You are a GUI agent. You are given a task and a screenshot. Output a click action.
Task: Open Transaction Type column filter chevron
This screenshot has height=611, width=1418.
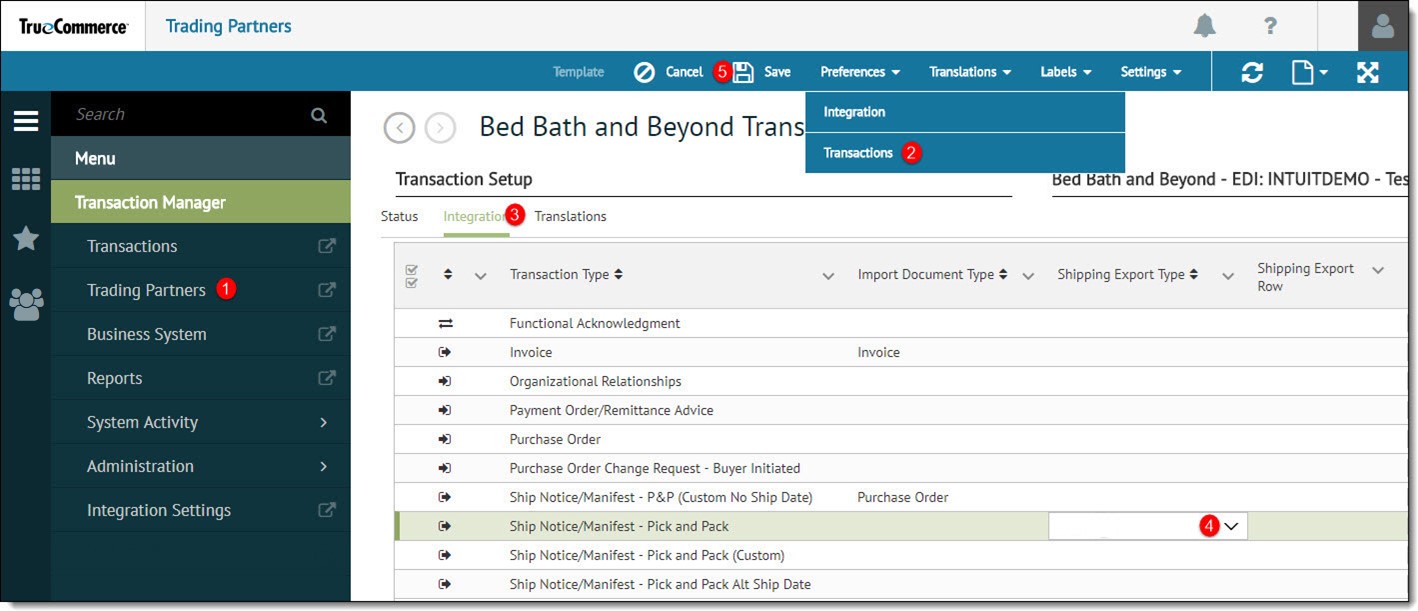click(x=828, y=276)
